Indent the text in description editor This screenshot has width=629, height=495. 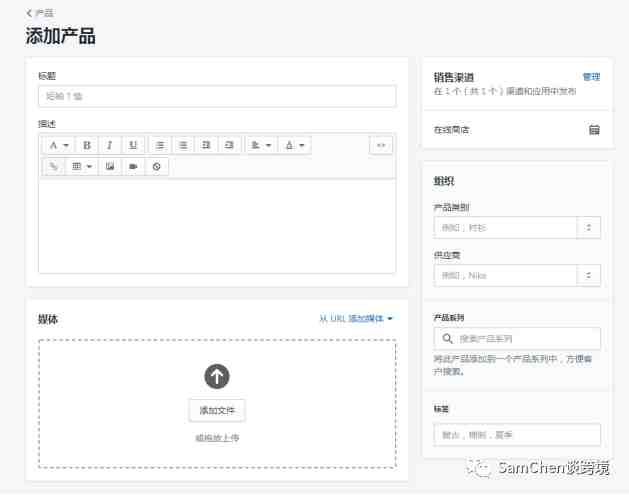click(229, 145)
